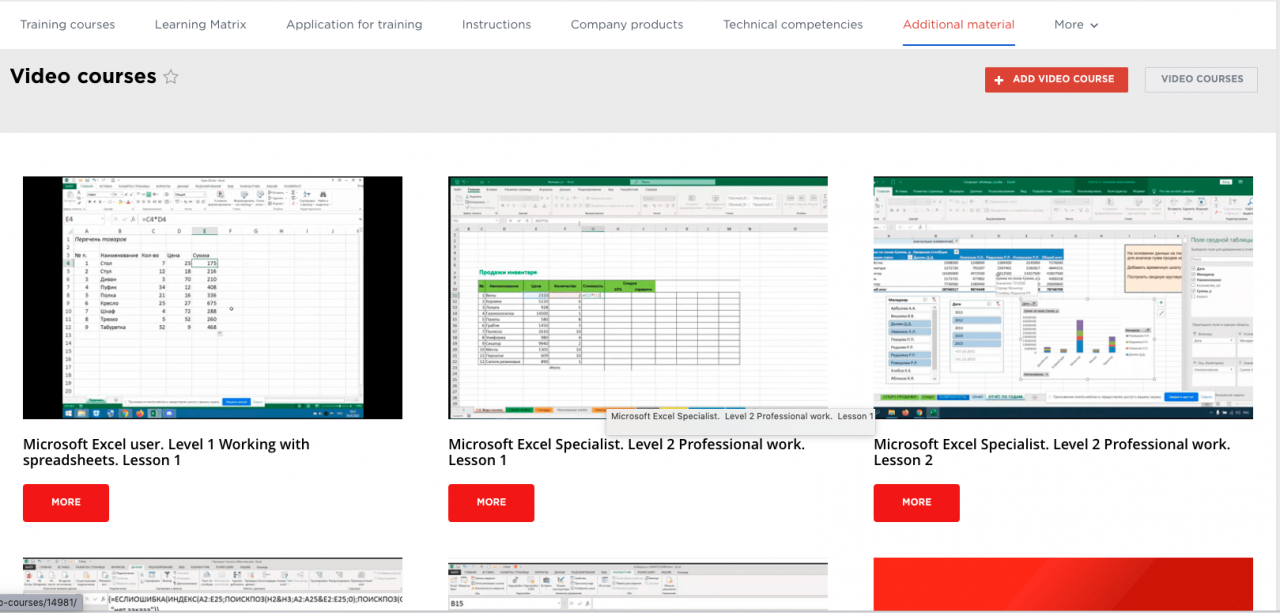Image resolution: width=1280 pixels, height=613 pixels.
Task: Click MORE under Excel Specialist Lesson 1
Action: coord(491,502)
